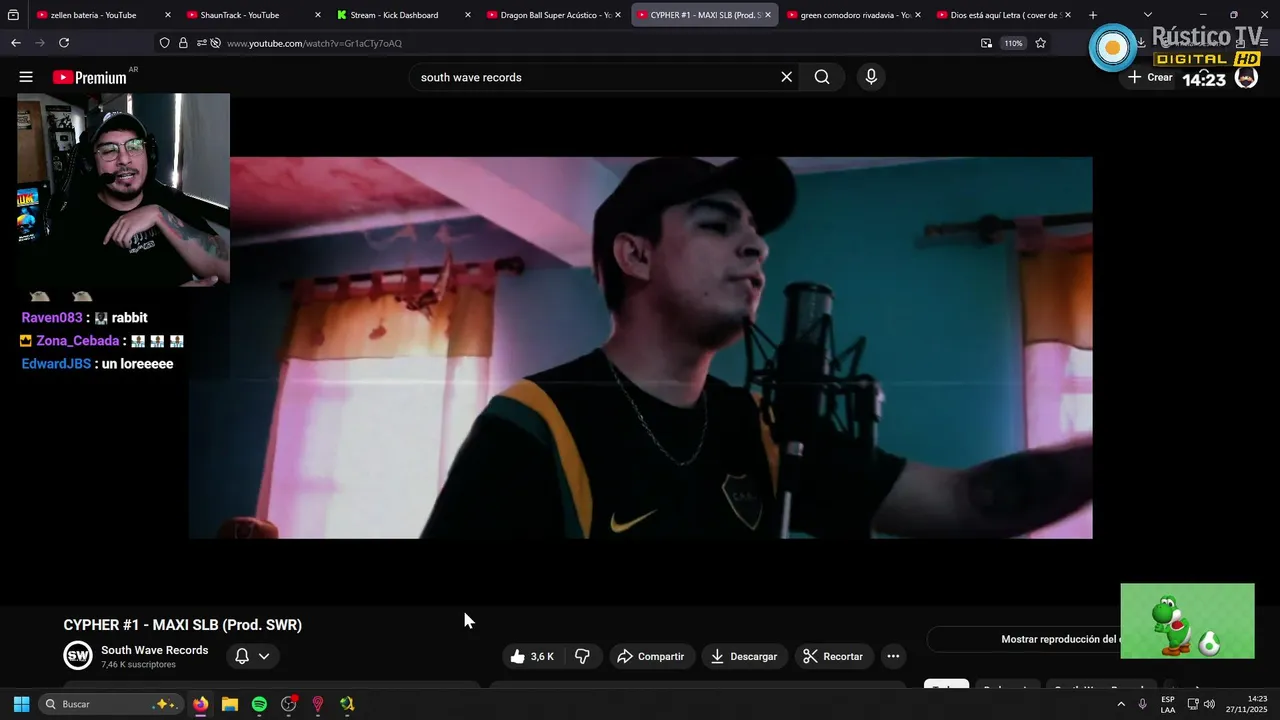The height and width of the screenshot is (720, 1280).
Task: Close the zellen bateria tab
Action: click(x=167, y=15)
